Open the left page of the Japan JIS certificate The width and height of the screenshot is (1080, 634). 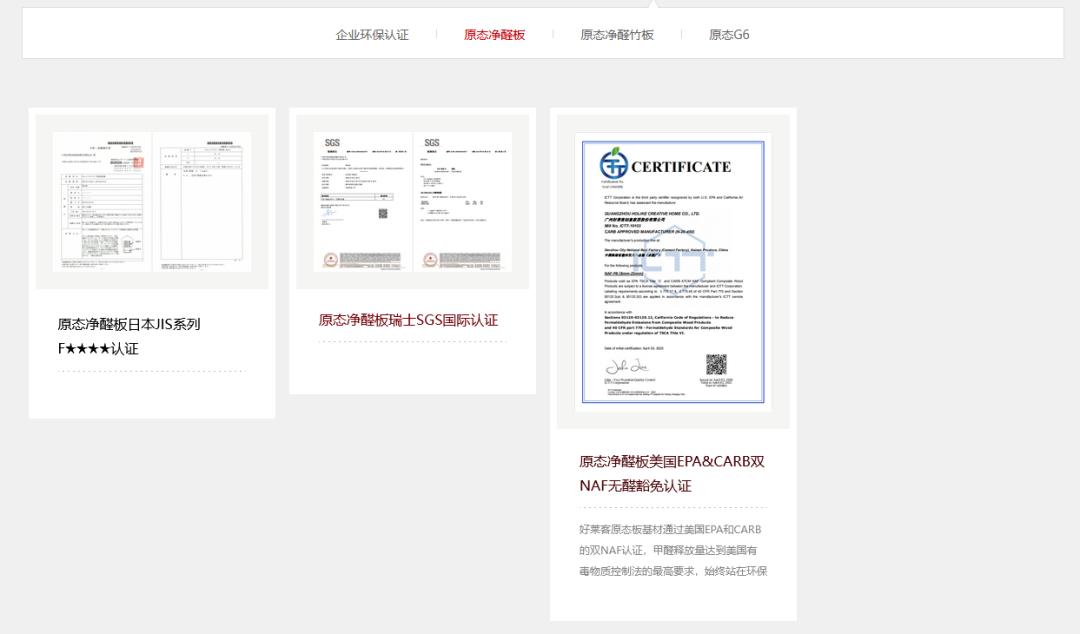(x=101, y=202)
